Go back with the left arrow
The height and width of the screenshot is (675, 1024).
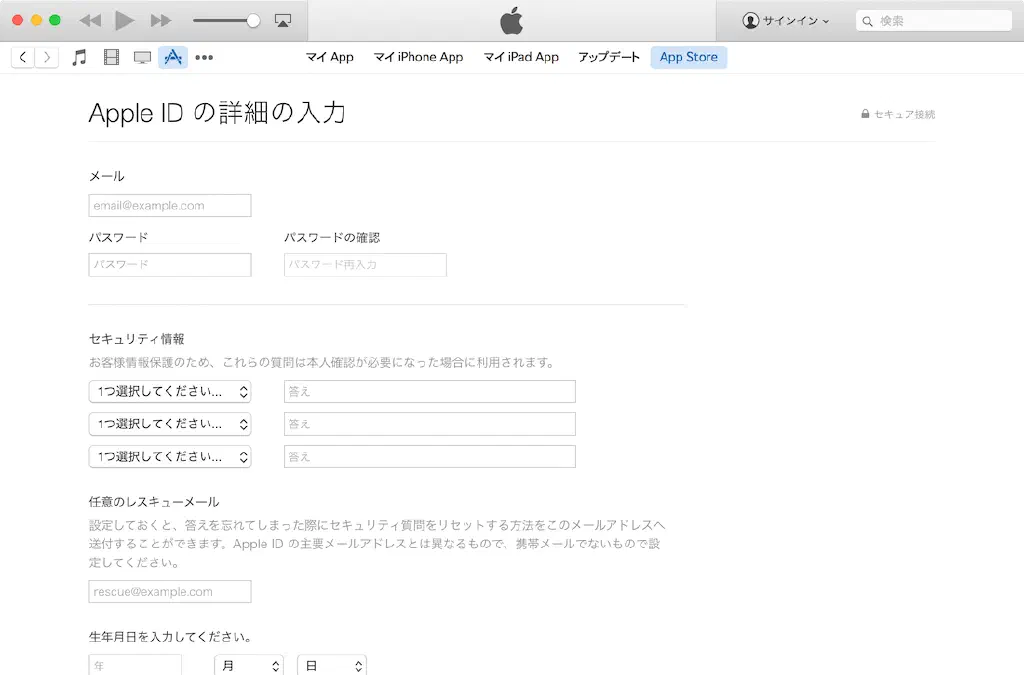click(23, 57)
